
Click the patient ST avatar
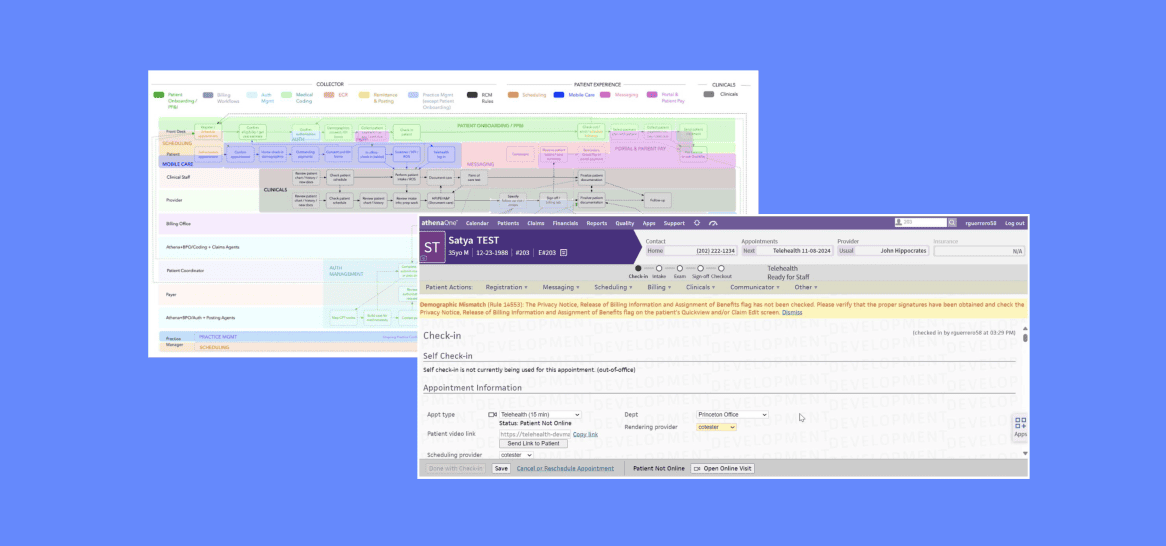pos(431,247)
